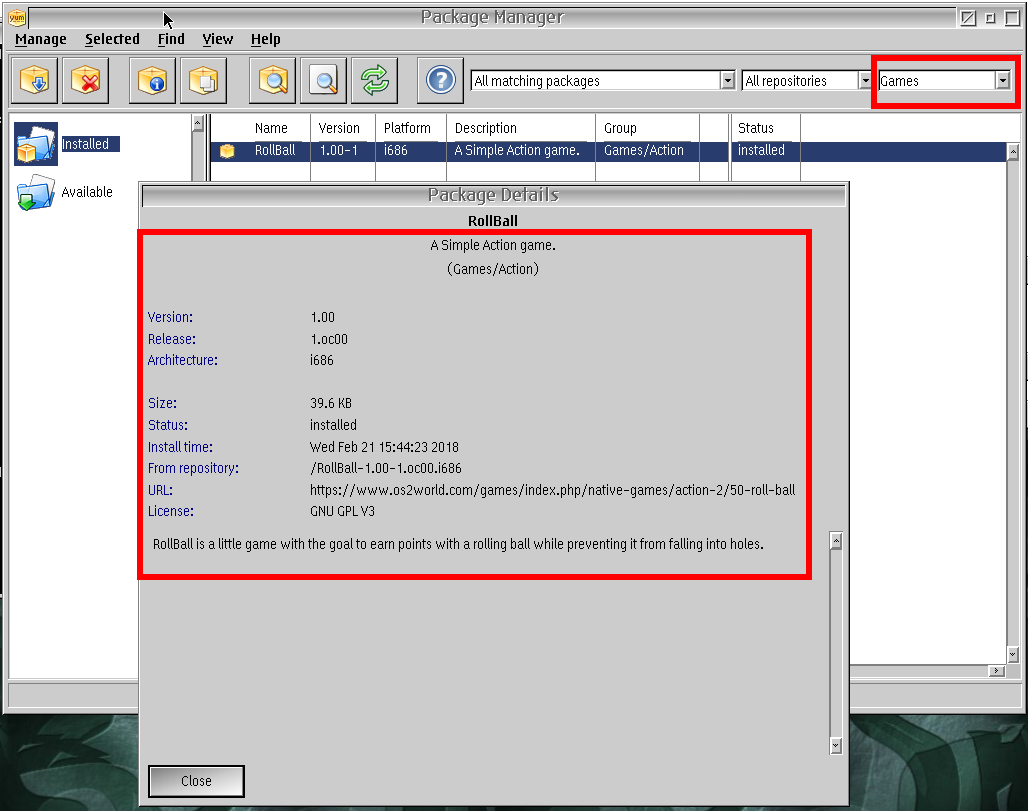Expand the All repositories dropdown arrow

(x=865, y=81)
